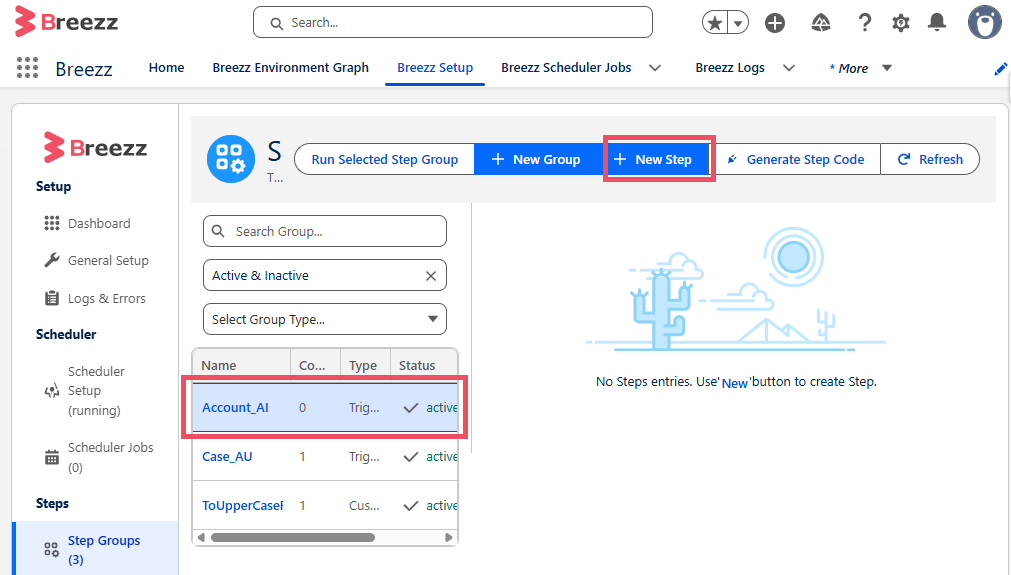
Task: Open the Trailhead guidance icon
Action: [x=820, y=23]
